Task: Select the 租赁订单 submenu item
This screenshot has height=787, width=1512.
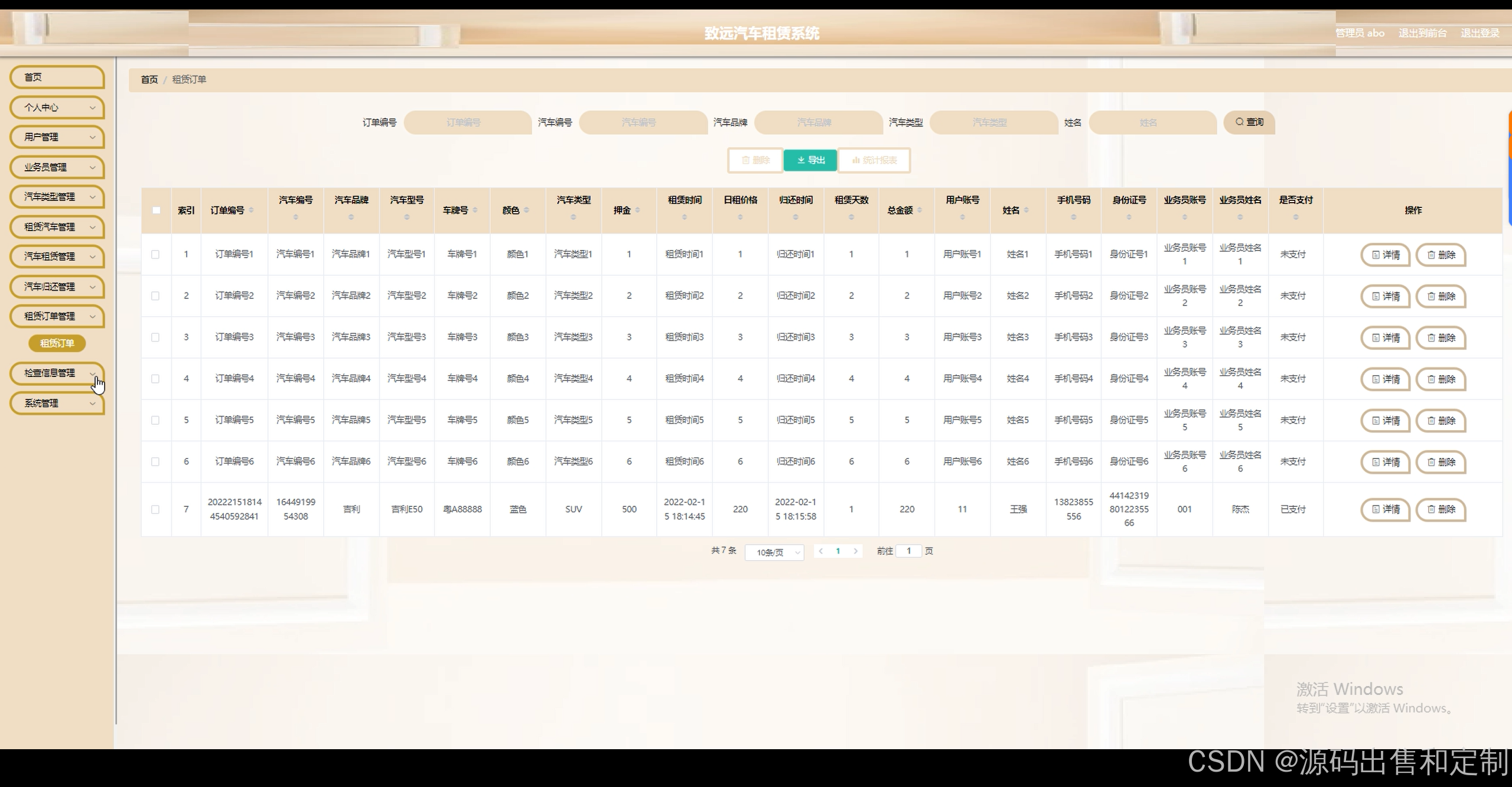Action: pos(57,343)
